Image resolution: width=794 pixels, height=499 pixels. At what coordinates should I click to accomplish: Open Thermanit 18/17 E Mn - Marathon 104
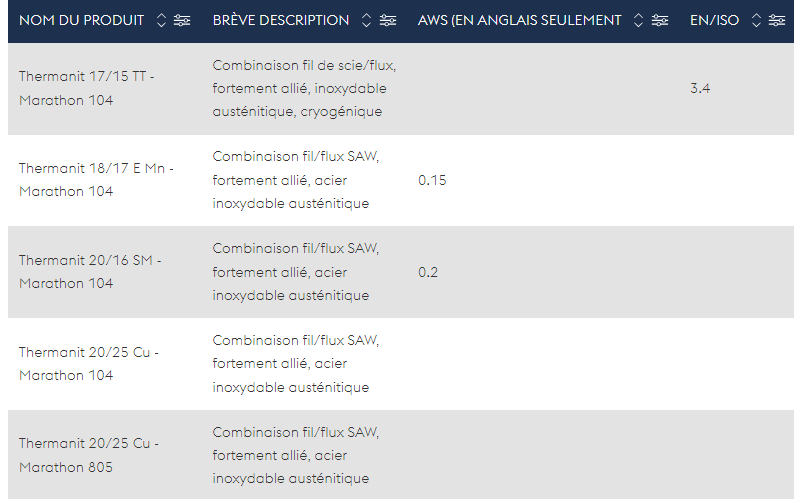pos(95,180)
